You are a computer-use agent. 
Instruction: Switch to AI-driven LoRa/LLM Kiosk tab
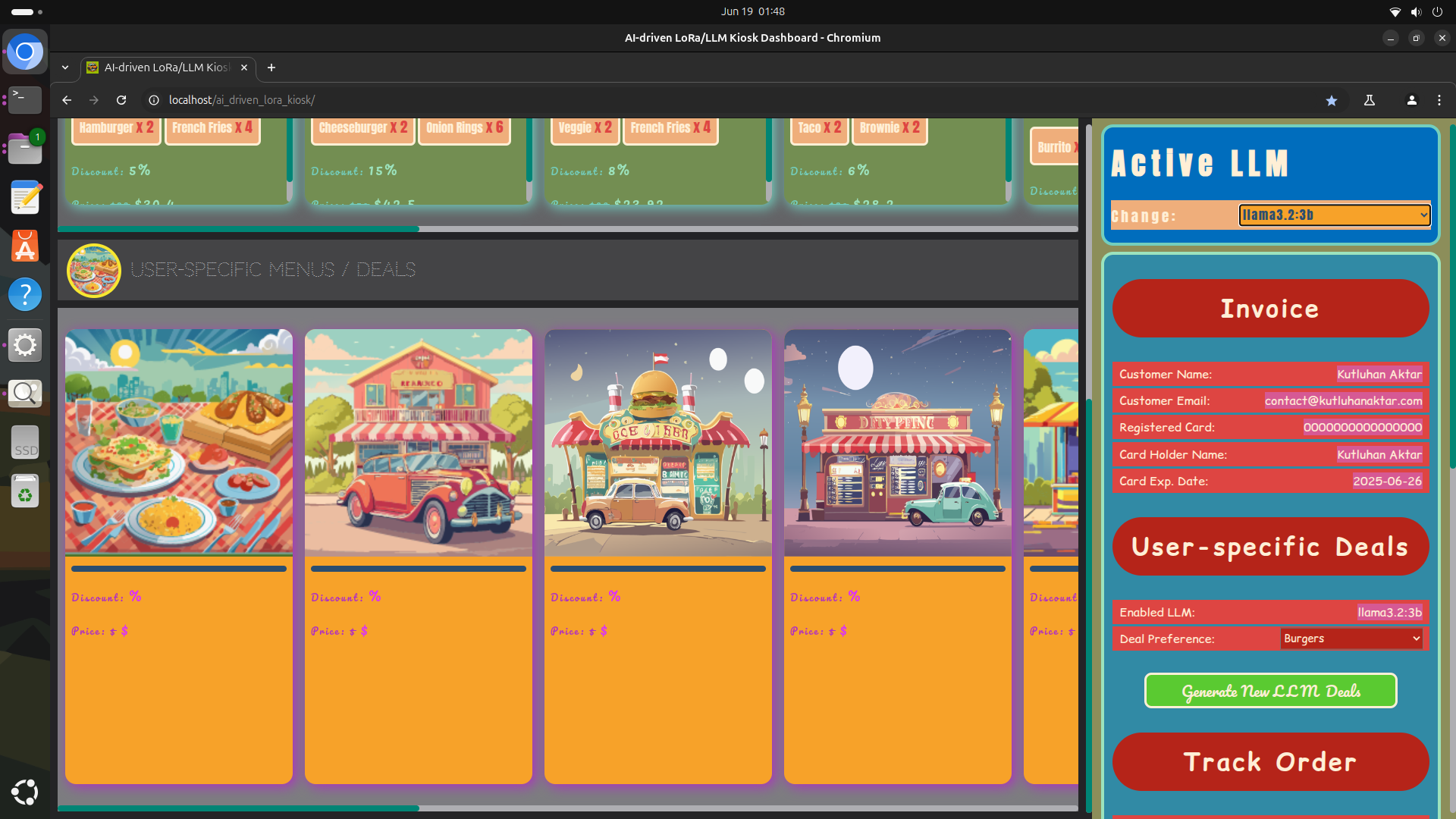(167, 67)
